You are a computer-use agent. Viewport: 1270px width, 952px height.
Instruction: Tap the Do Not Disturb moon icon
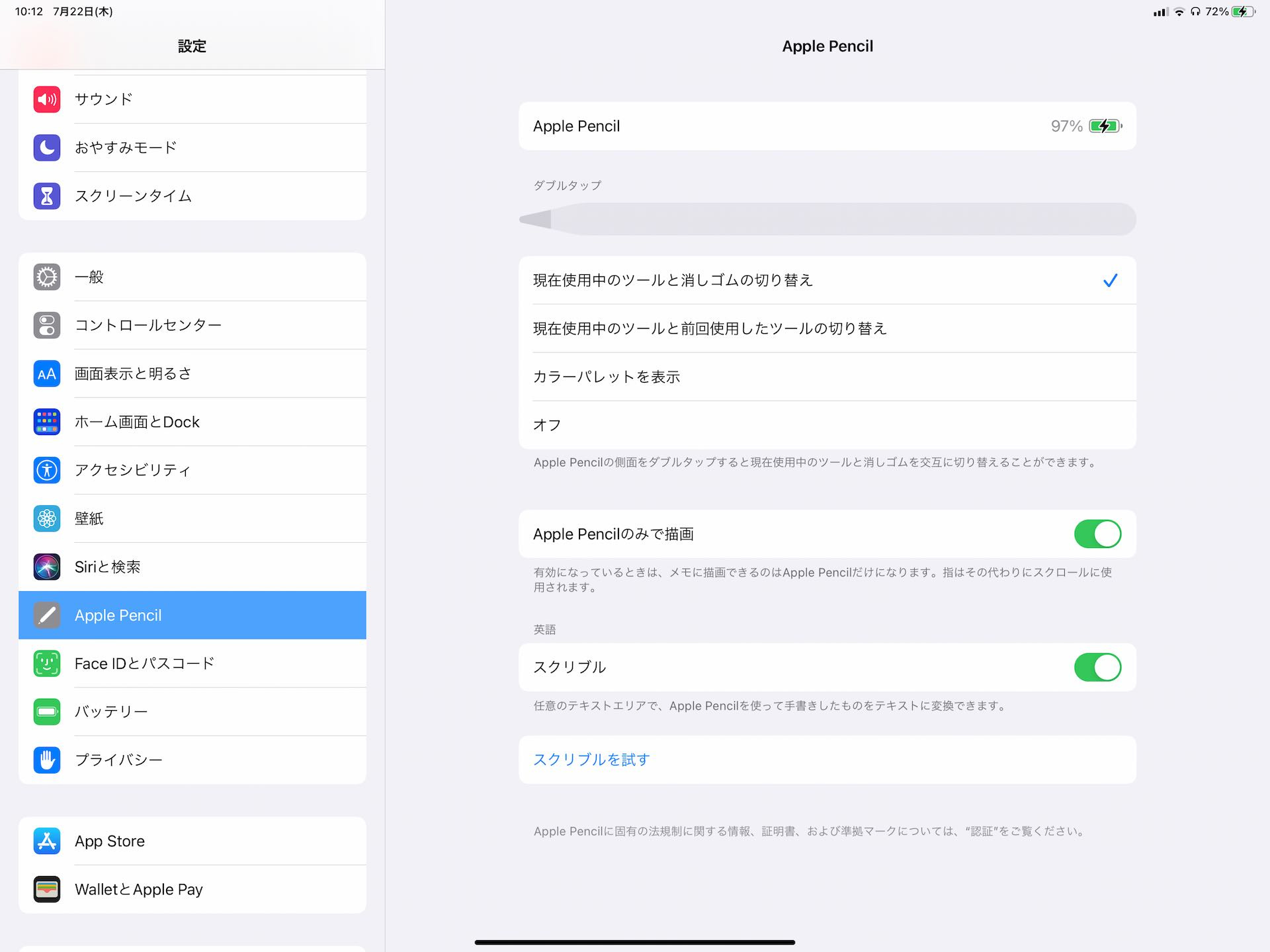pos(47,147)
